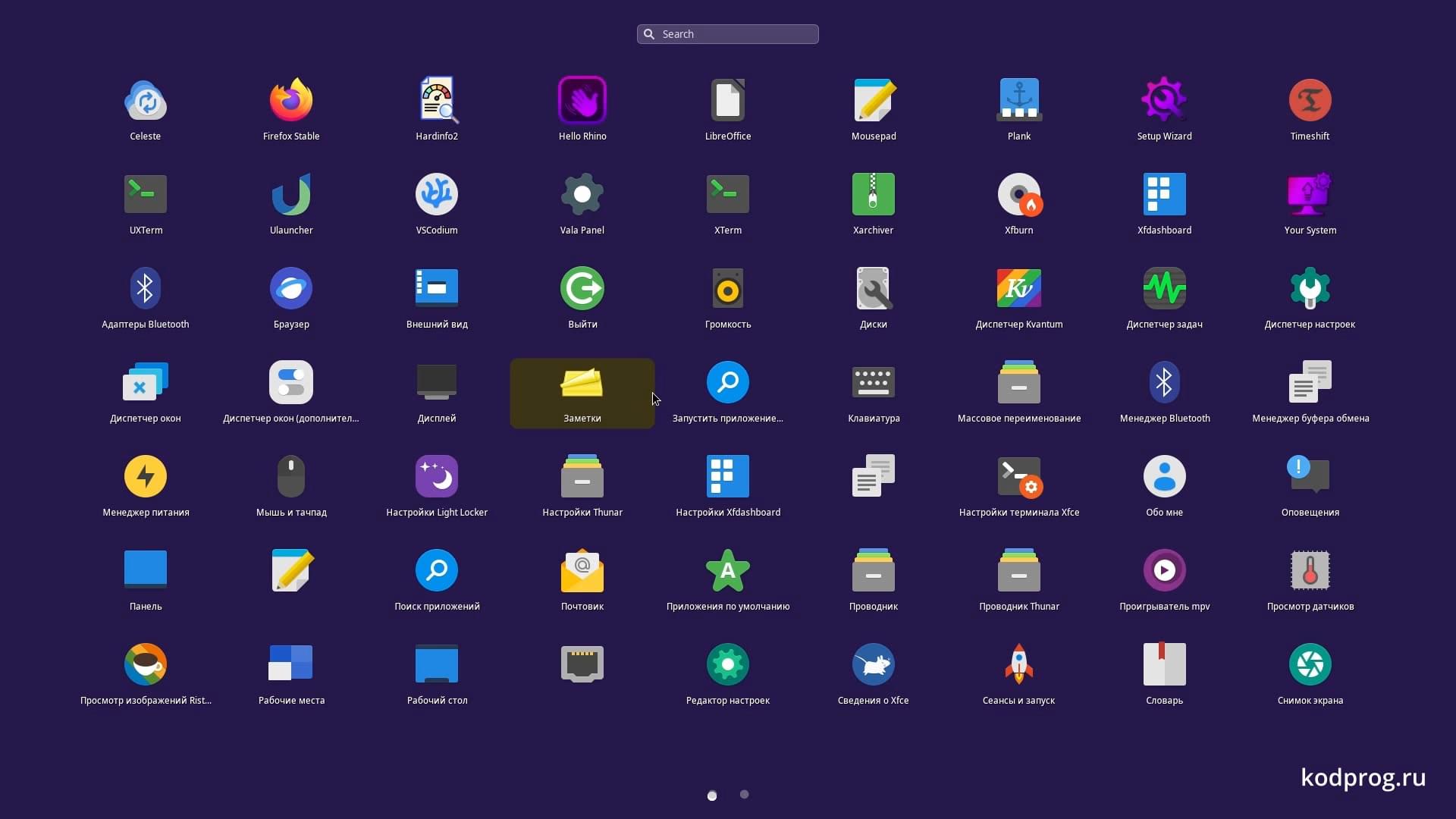1456x819 pixels.
Task: Open Просмотр датчиков sensor viewer
Action: point(1310,570)
